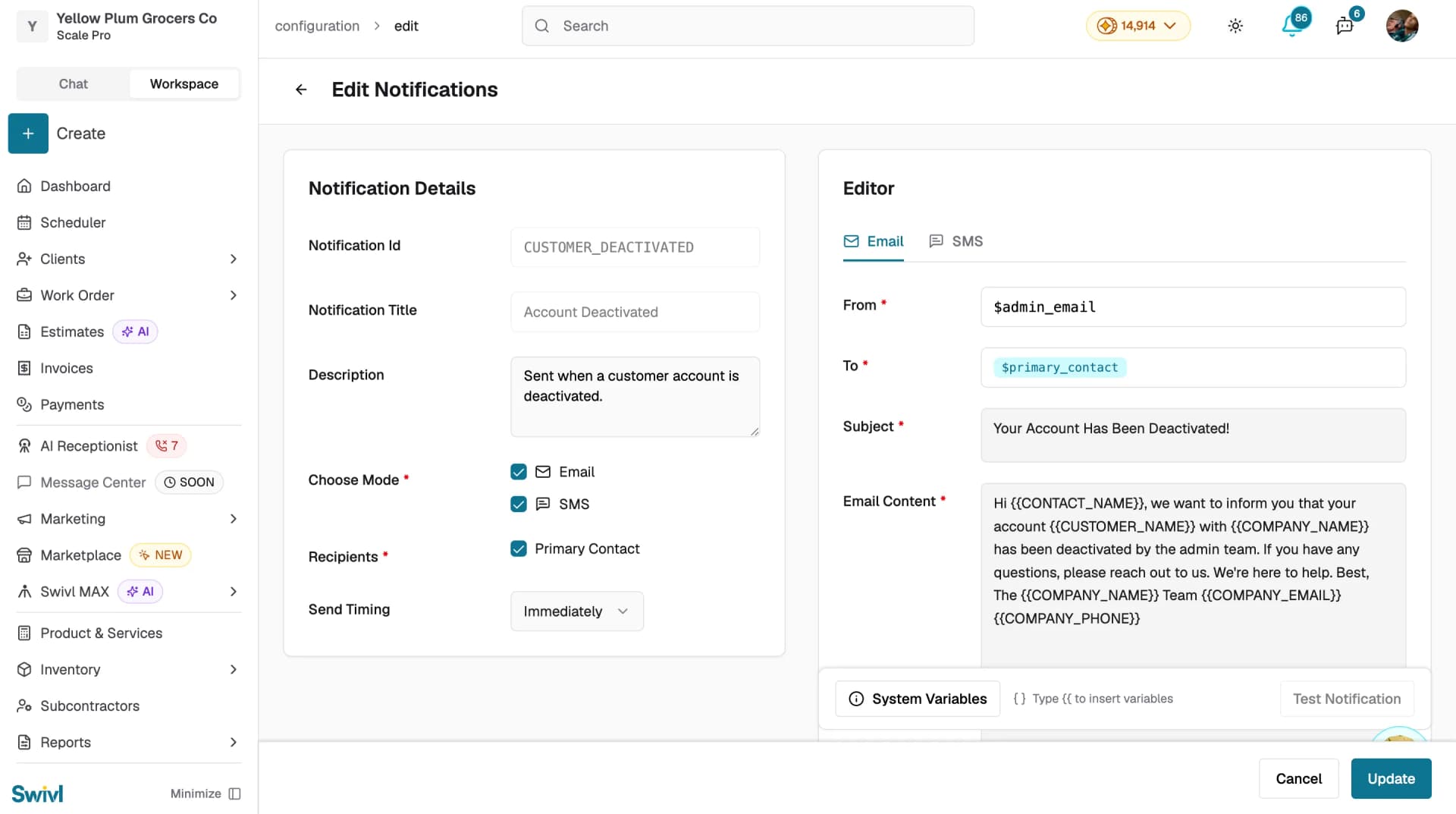
Task: Click the call count badge 7
Action: coord(166,446)
